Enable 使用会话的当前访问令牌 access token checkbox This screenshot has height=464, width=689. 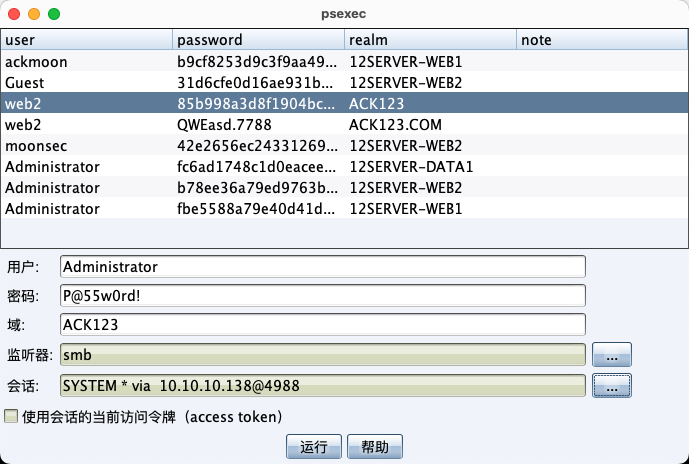(x=11, y=416)
